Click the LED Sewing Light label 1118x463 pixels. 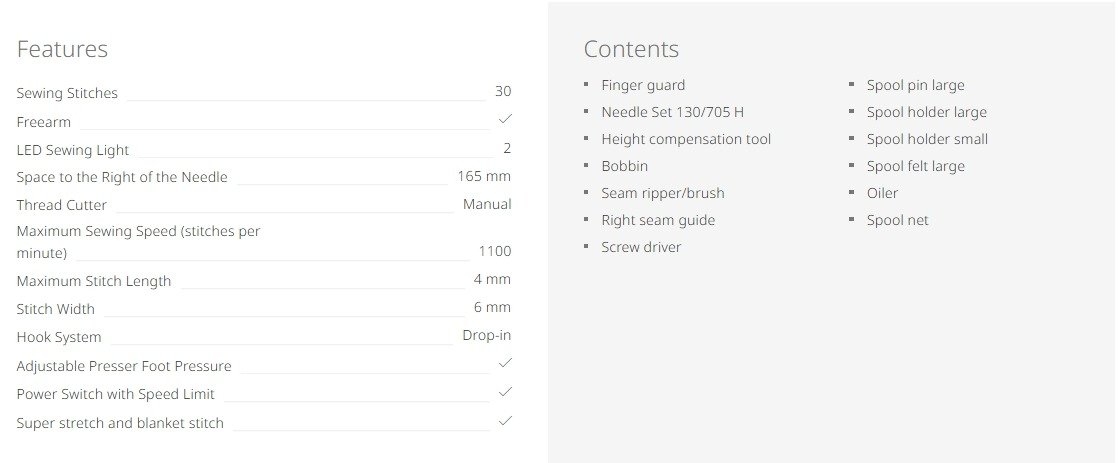point(73,150)
